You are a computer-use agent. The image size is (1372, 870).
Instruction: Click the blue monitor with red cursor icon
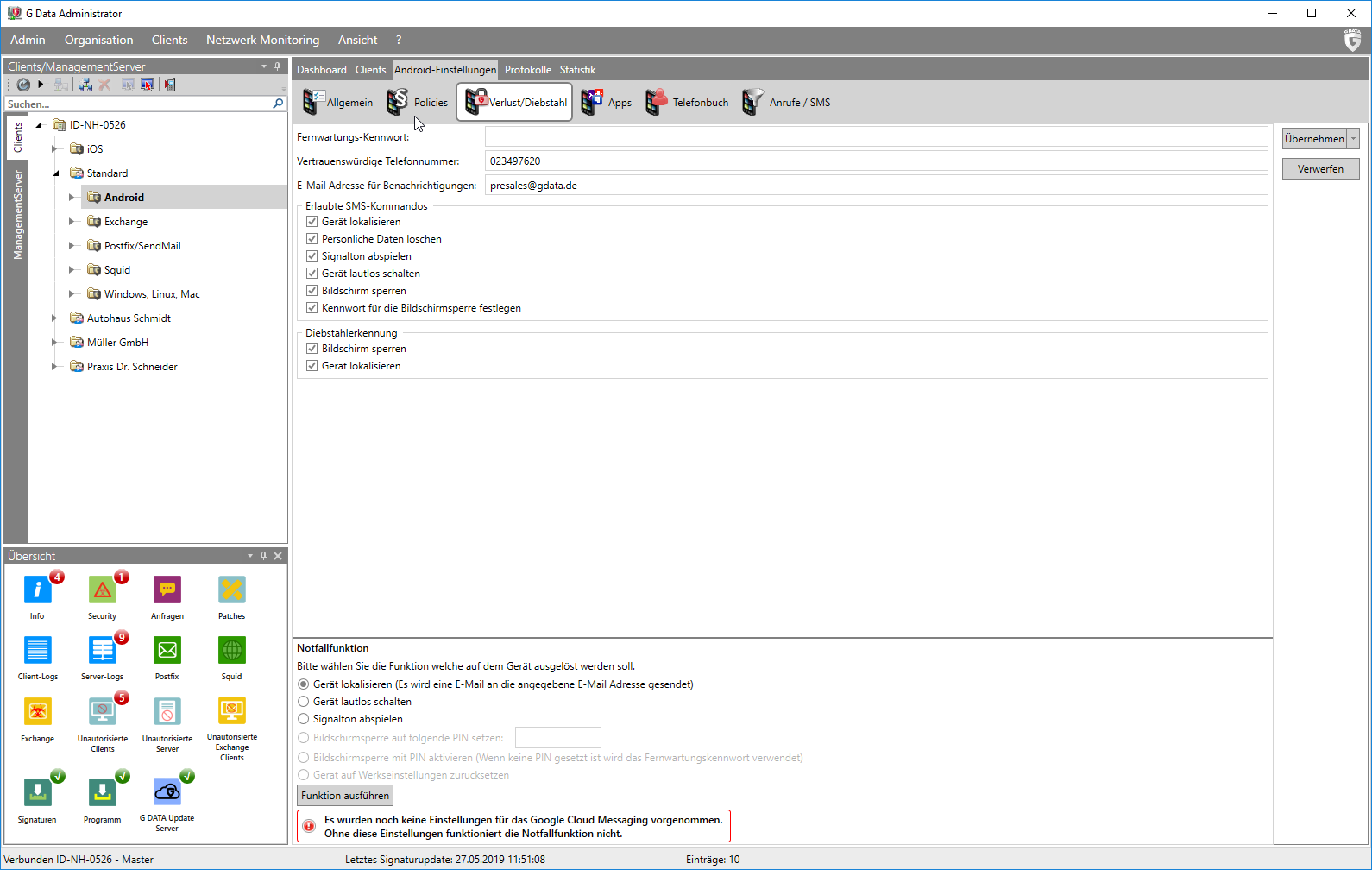click(148, 85)
